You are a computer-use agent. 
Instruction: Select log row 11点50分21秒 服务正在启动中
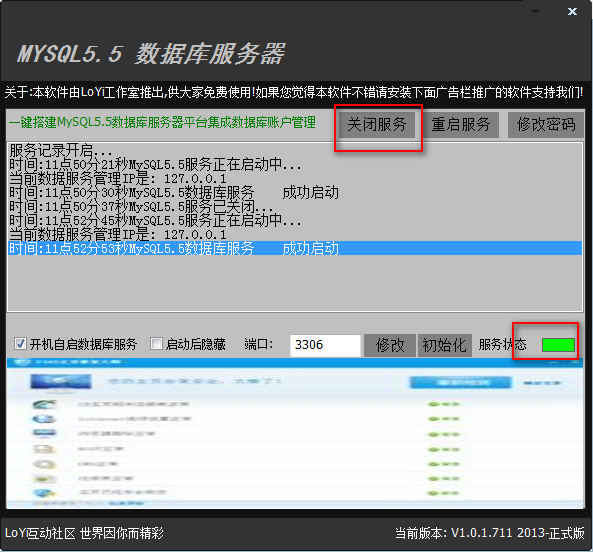(x=295, y=165)
